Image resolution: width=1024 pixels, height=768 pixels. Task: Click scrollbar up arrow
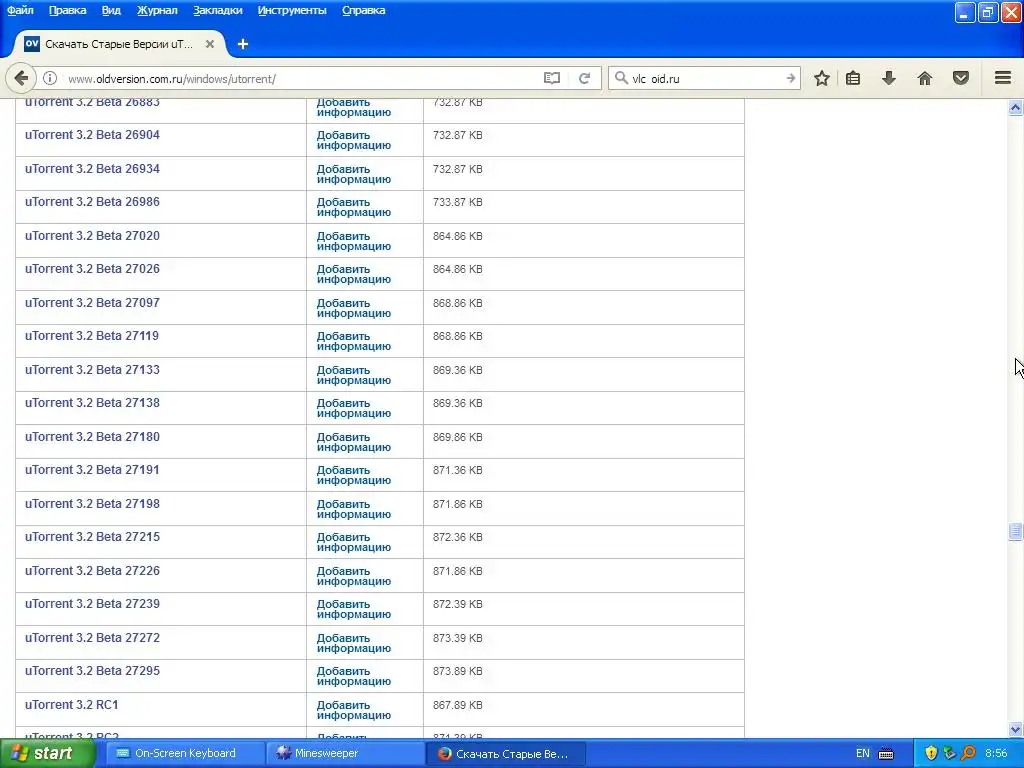pyautogui.click(x=1015, y=108)
